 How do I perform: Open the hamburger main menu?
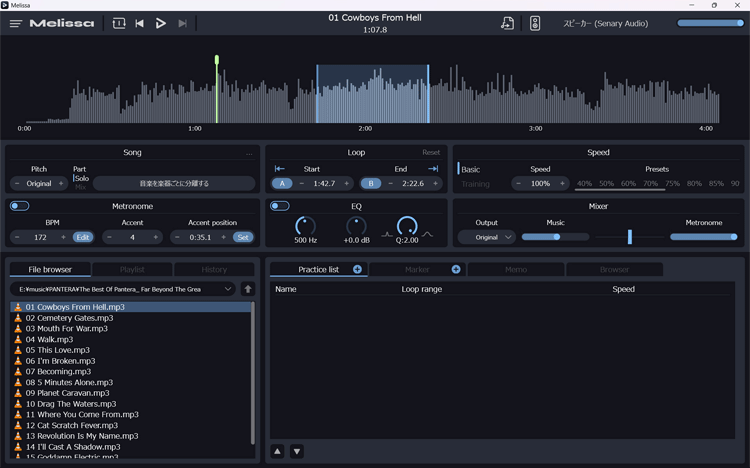(x=15, y=23)
